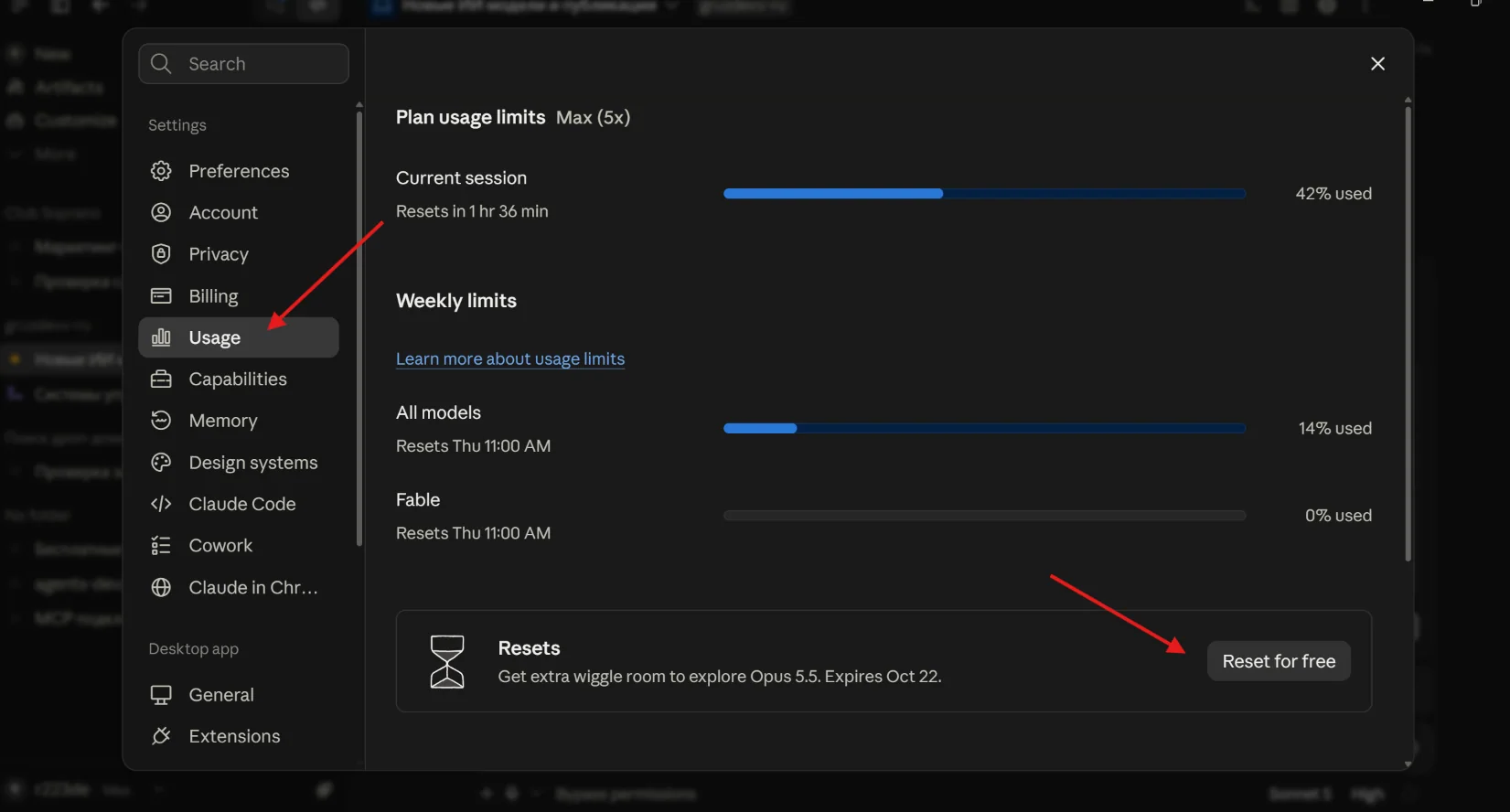Click the usage panel scrollbar

coord(1408,334)
